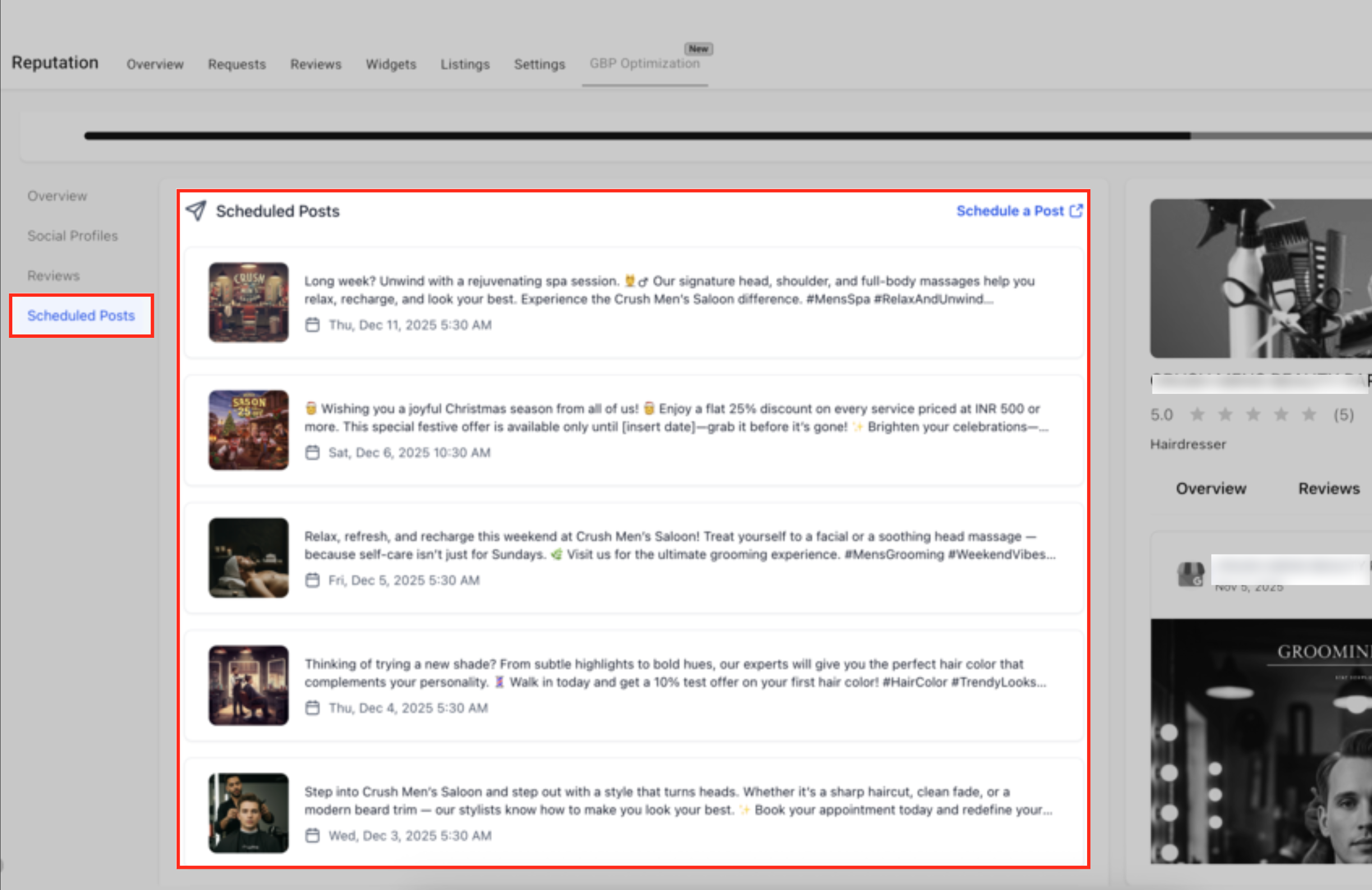Open the Overview tab in Reputation
Viewport: 1372px width, 890px height.
(x=155, y=64)
